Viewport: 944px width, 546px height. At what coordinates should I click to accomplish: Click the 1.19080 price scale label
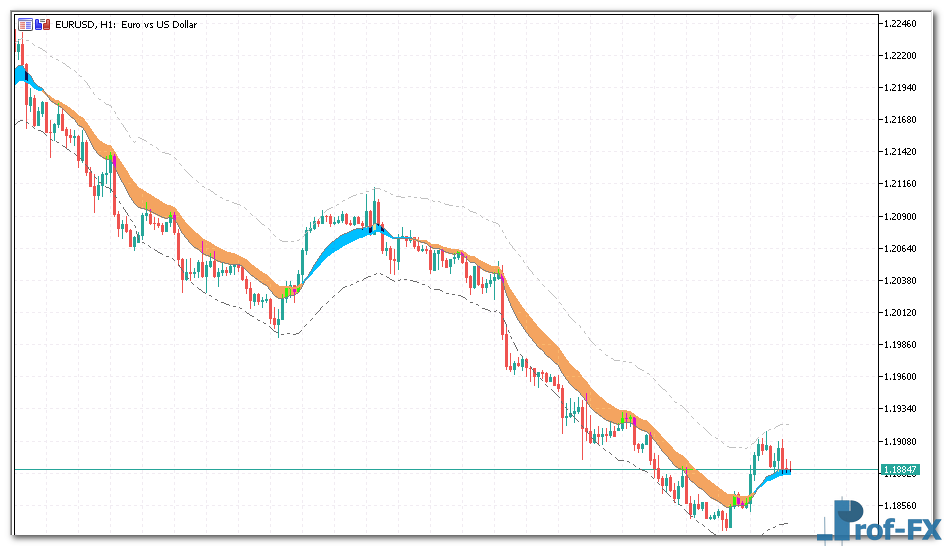(902, 440)
